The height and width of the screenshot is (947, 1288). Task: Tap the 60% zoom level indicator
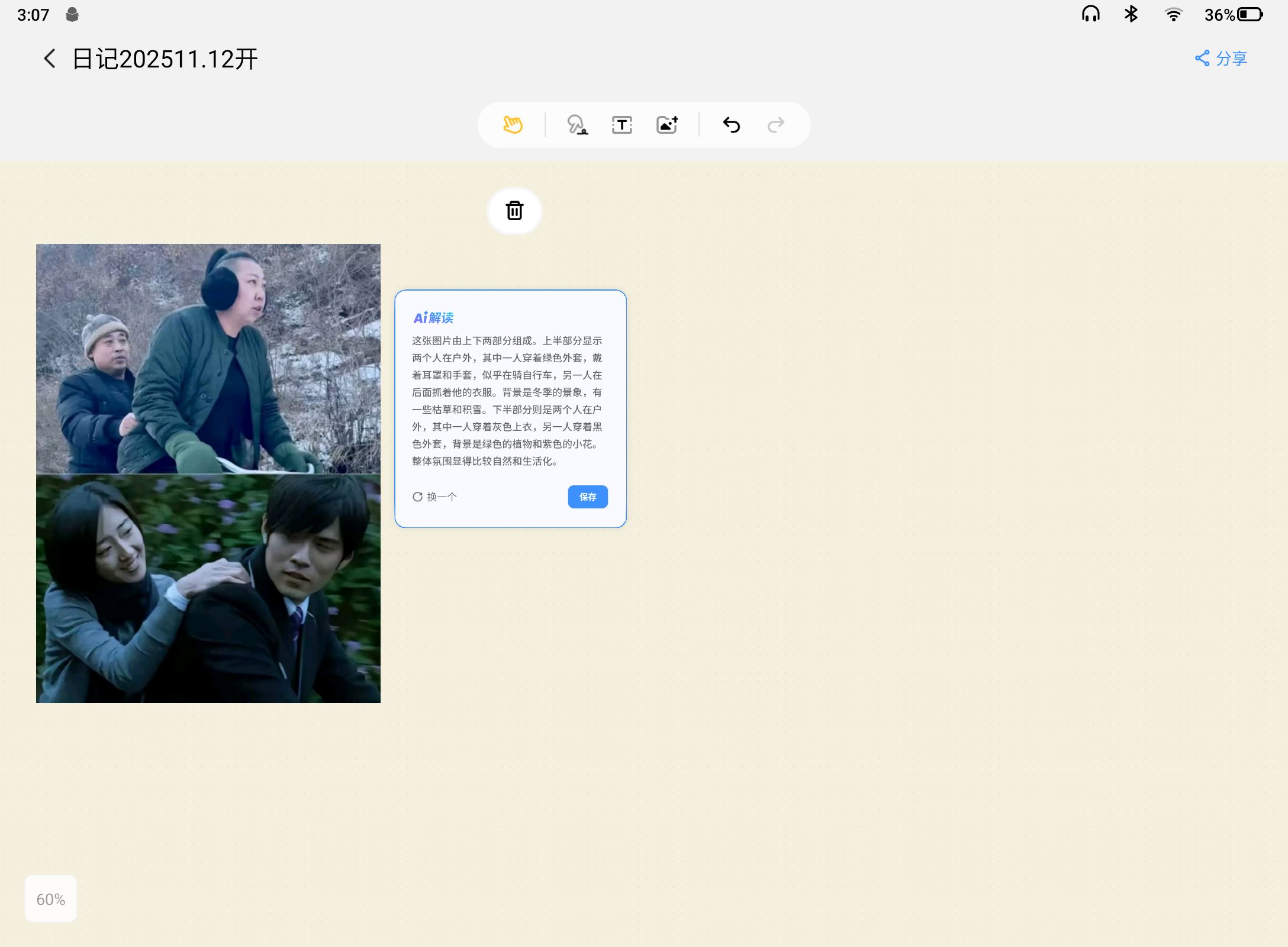[51, 899]
